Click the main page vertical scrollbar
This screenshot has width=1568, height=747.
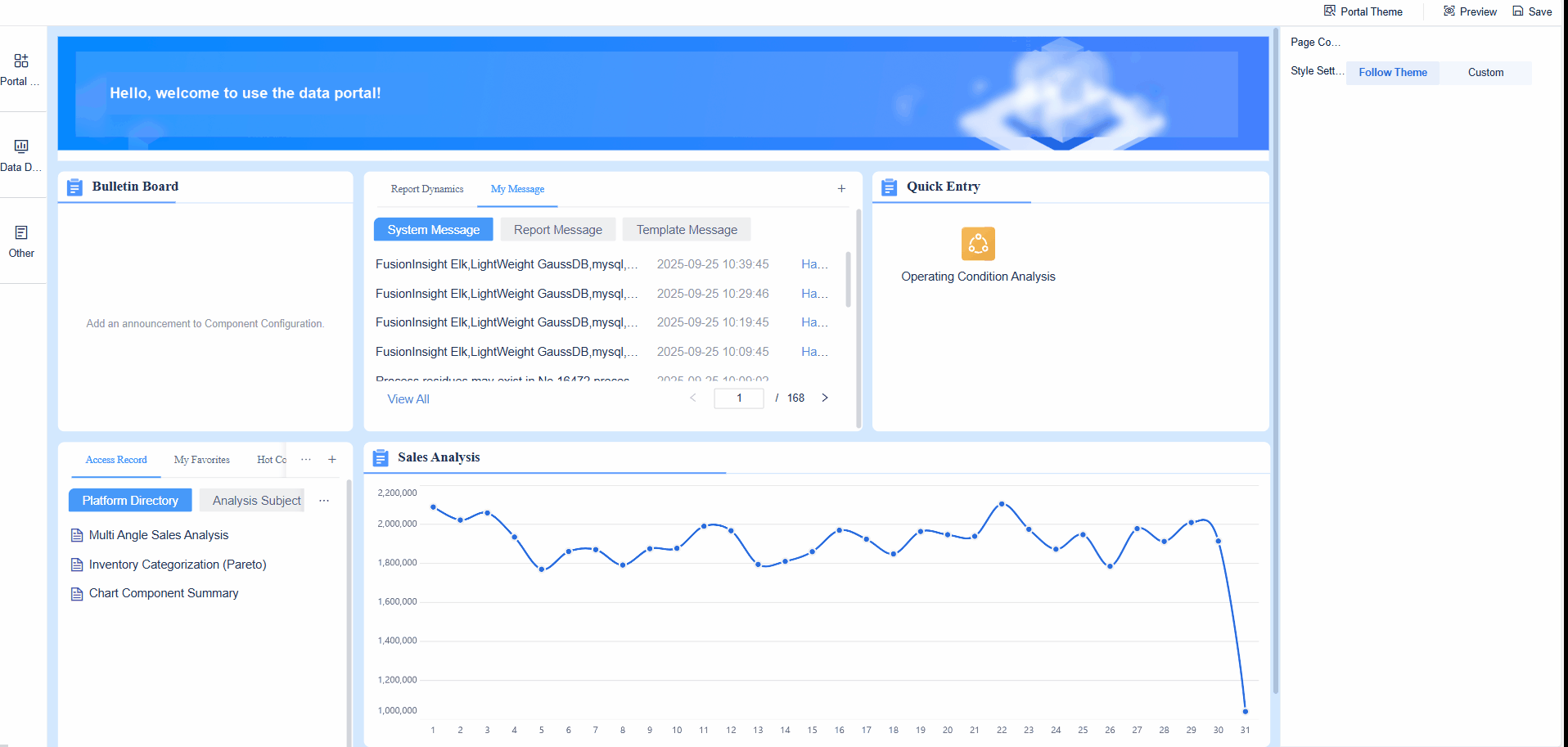(1276, 360)
